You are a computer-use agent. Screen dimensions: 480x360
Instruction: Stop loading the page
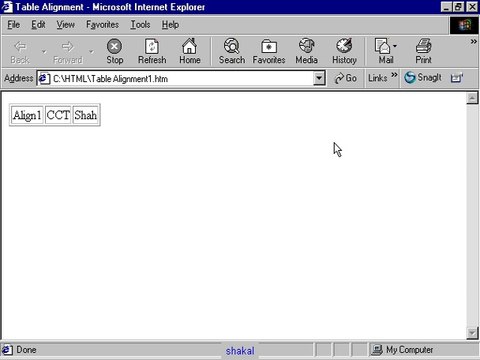(115, 51)
